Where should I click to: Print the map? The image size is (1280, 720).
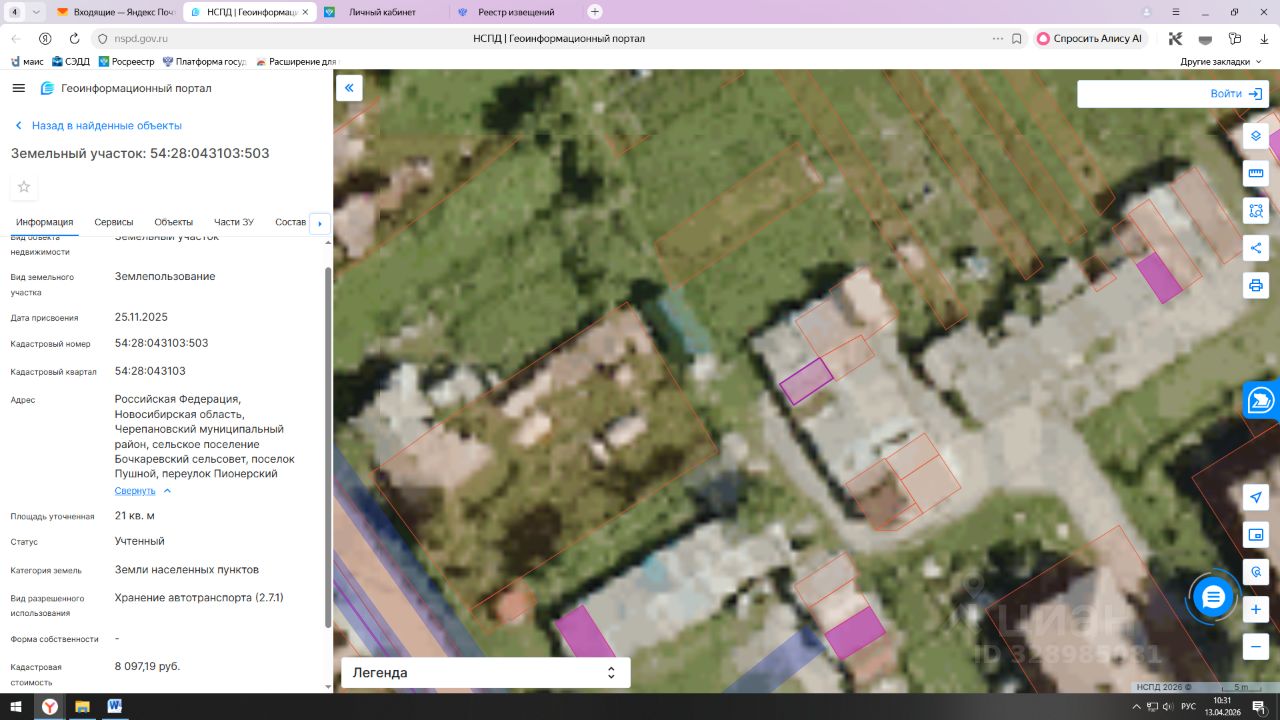[1256, 286]
